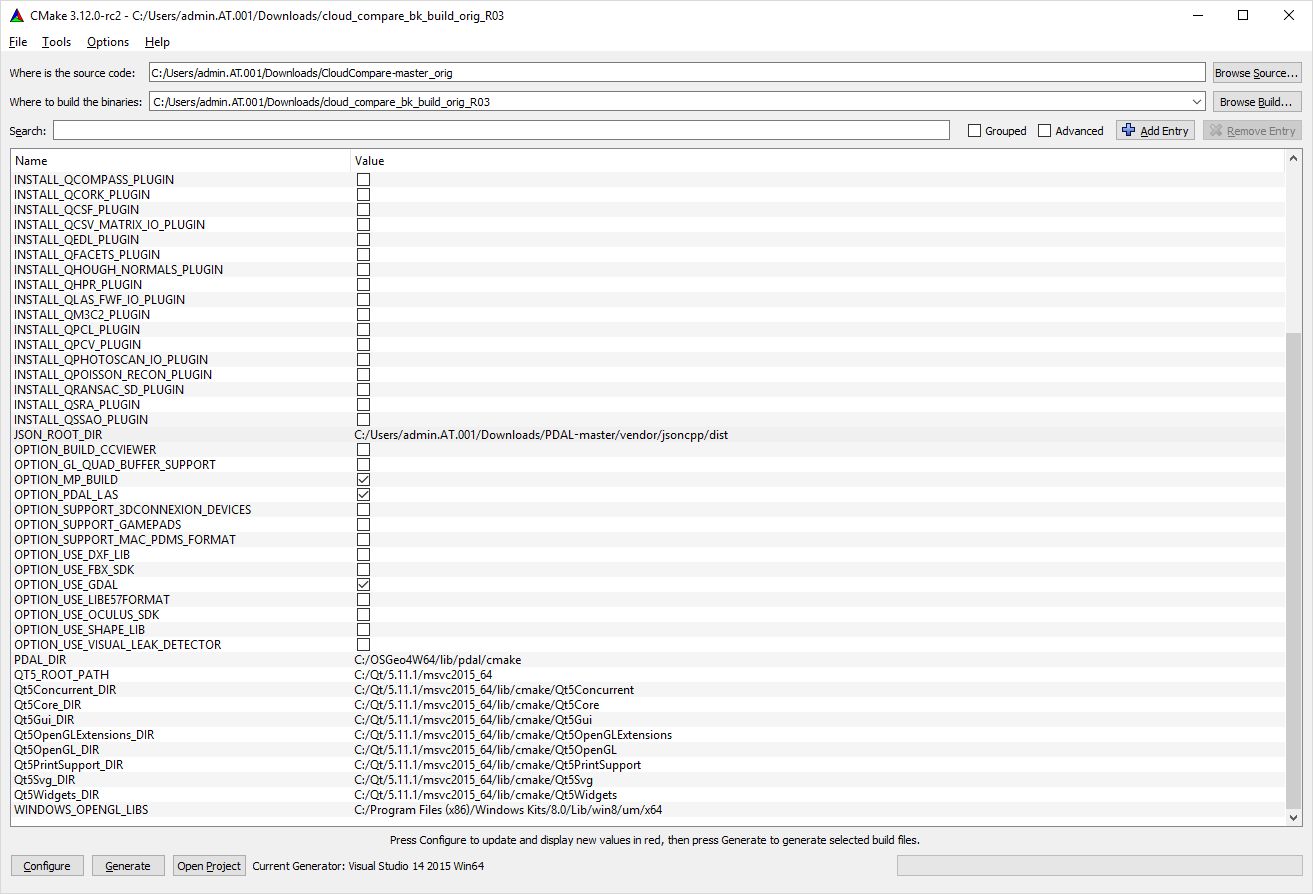Check INSTALL_QEDL_PLUGIN checkbox
1313x894 pixels.
pyautogui.click(x=363, y=240)
